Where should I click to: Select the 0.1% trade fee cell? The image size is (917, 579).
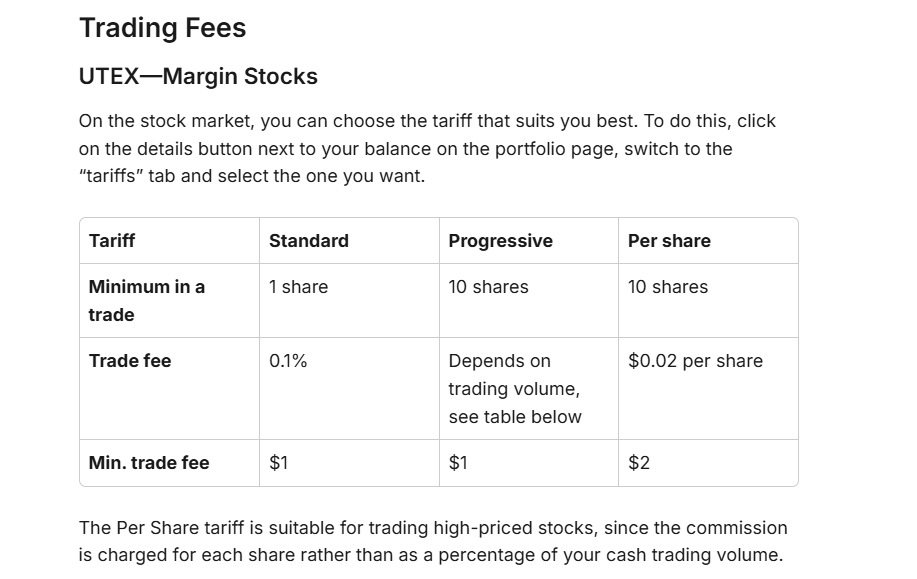tap(288, 361)
